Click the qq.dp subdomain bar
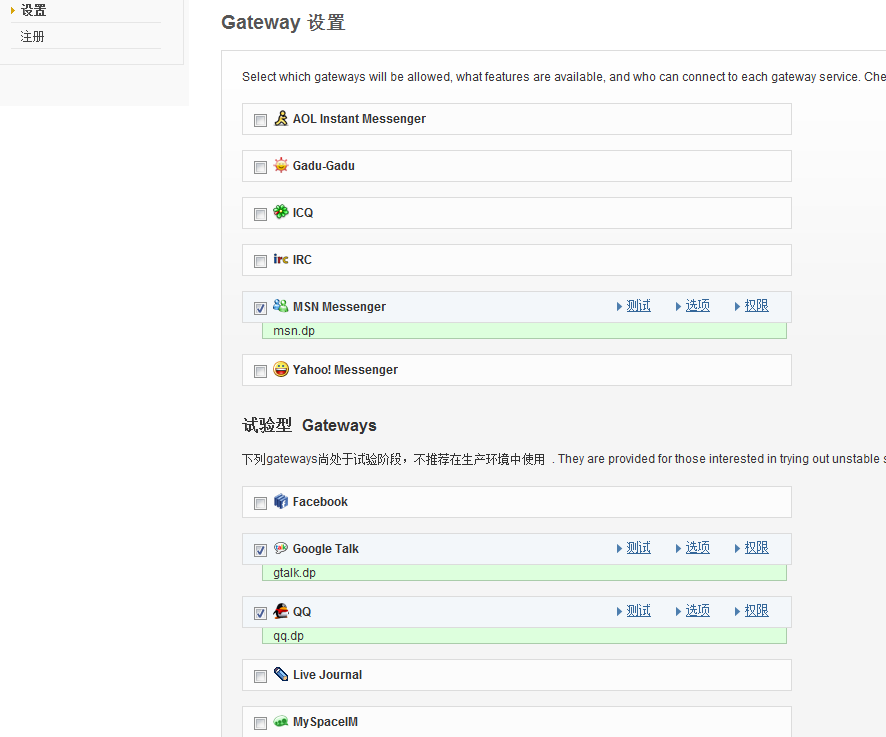 point(524,635)
